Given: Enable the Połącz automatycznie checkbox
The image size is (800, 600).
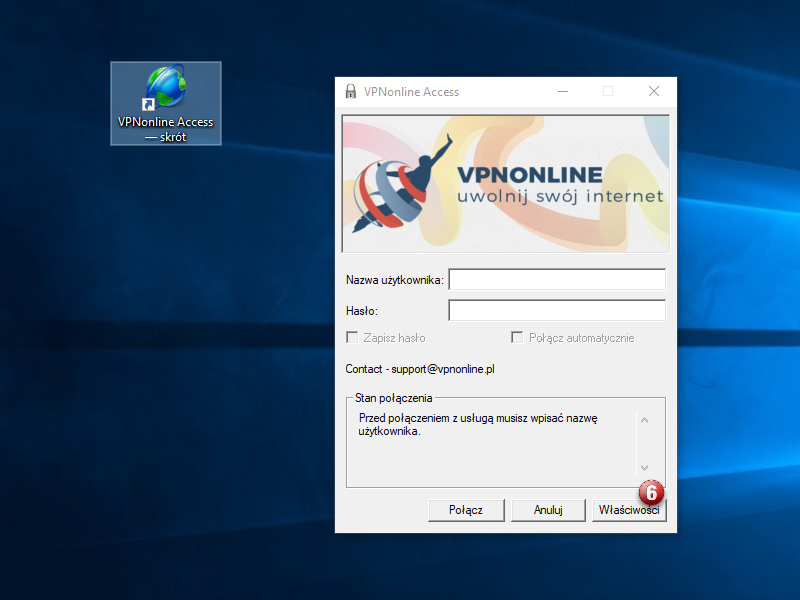Looking at the screenshot, I should (517, 337).
